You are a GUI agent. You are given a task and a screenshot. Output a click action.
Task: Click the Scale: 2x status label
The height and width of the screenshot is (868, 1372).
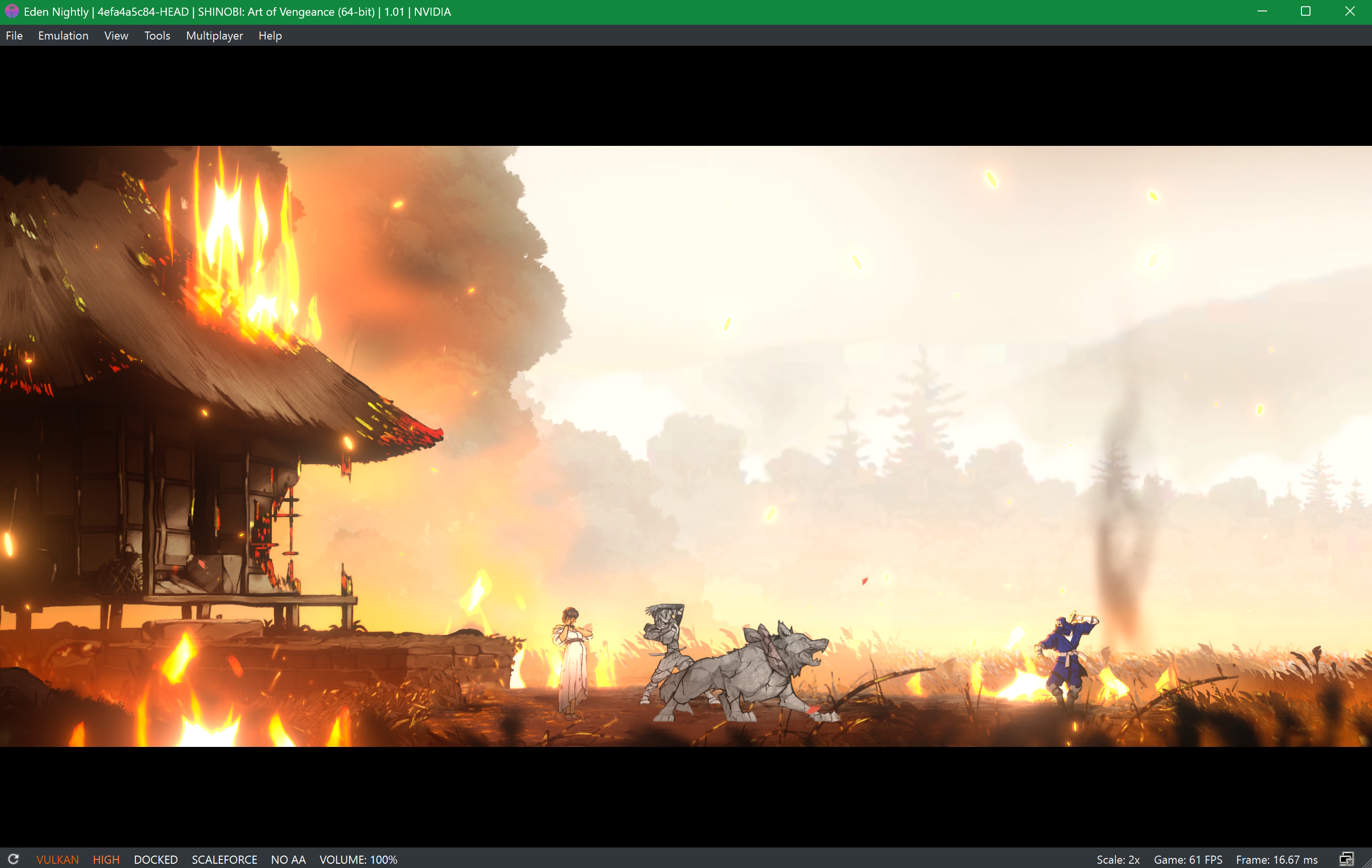1118,859
